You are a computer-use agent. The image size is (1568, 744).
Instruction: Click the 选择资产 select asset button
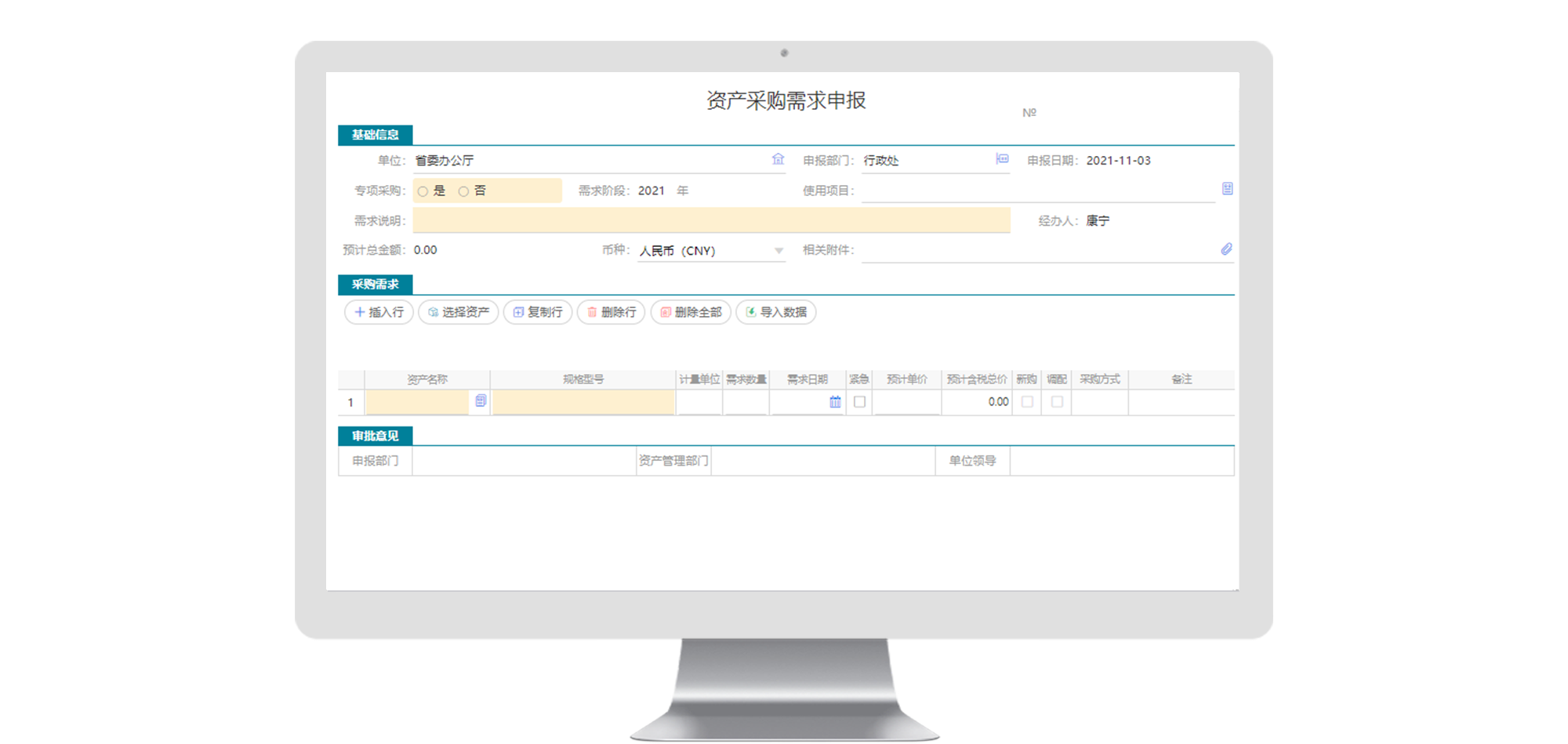pyautogui.click(x=459, y=312)
